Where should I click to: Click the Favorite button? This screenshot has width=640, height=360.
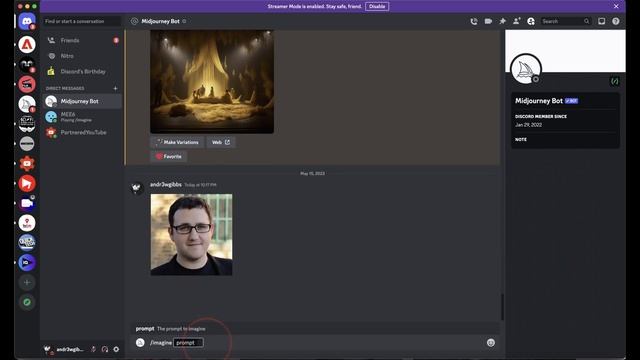[169, 156]
